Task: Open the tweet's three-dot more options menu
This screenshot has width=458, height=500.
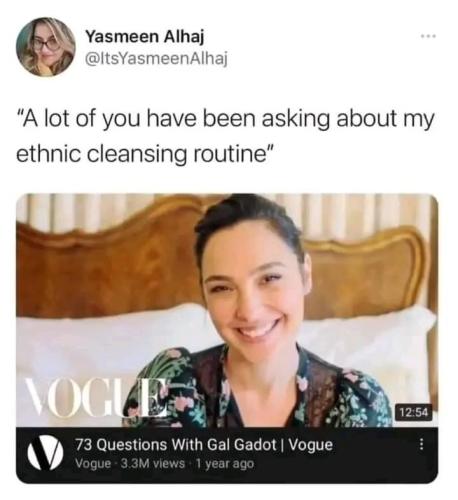Action: 428,35
